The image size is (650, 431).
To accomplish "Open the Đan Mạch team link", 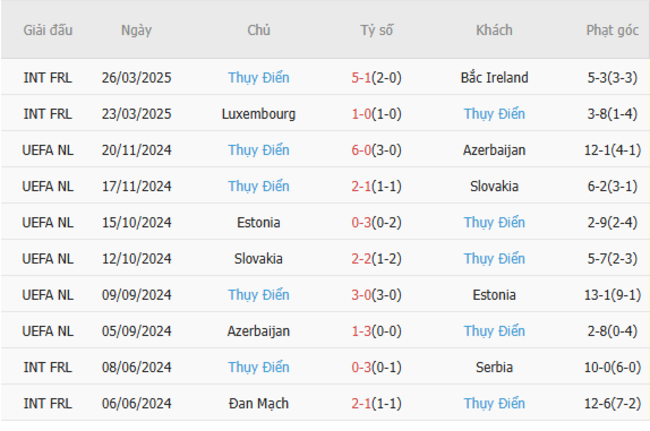I will click(258, 404).
